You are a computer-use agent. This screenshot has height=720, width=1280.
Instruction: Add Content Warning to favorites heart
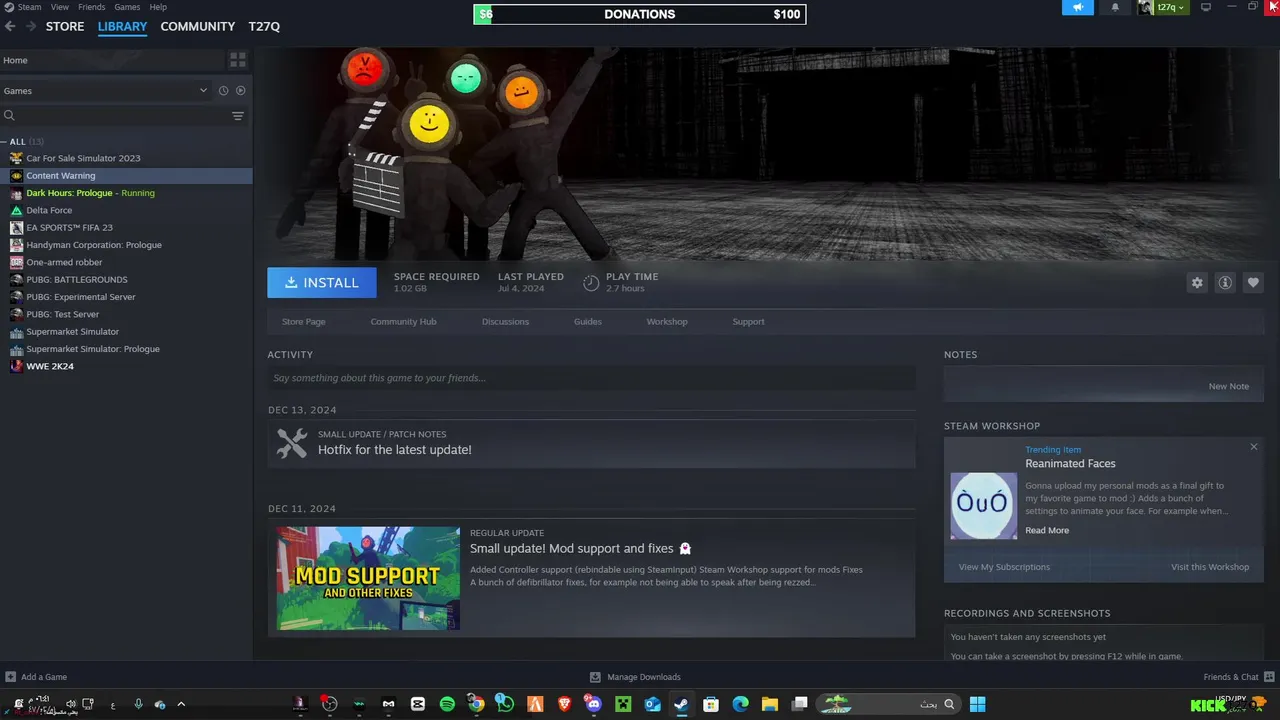[1253, 283]
